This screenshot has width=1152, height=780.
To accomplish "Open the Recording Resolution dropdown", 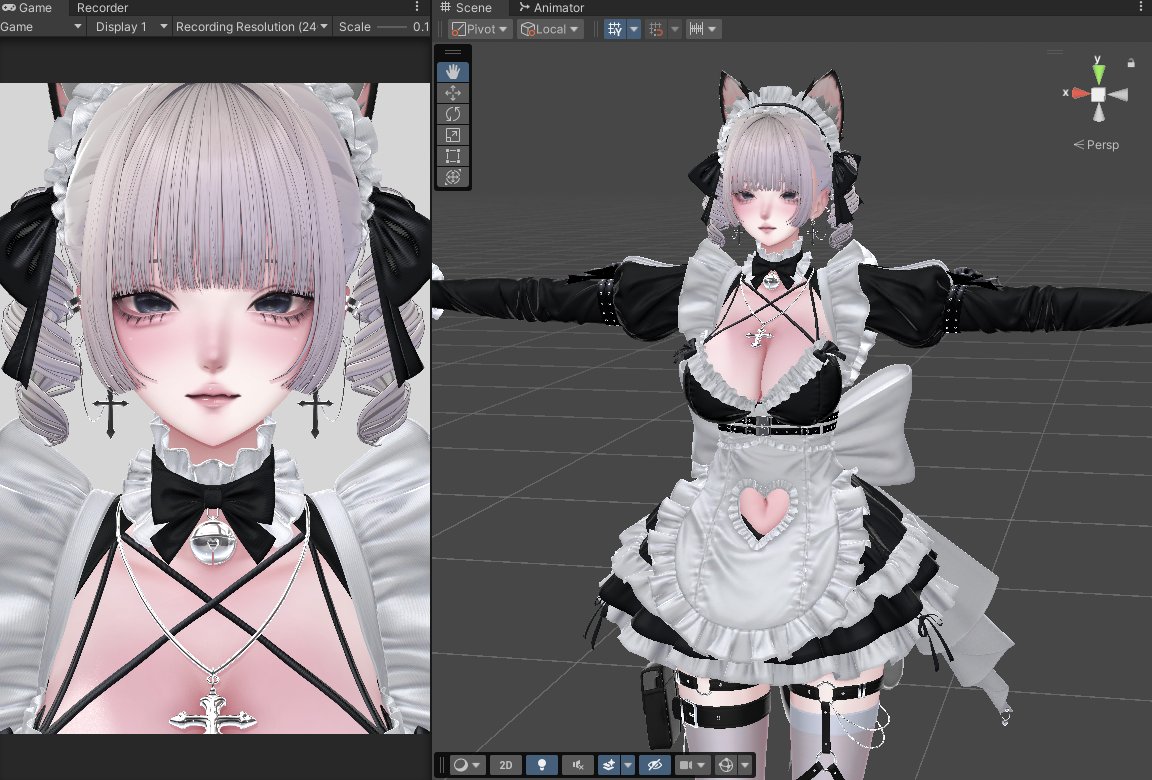I will point(251,26).
